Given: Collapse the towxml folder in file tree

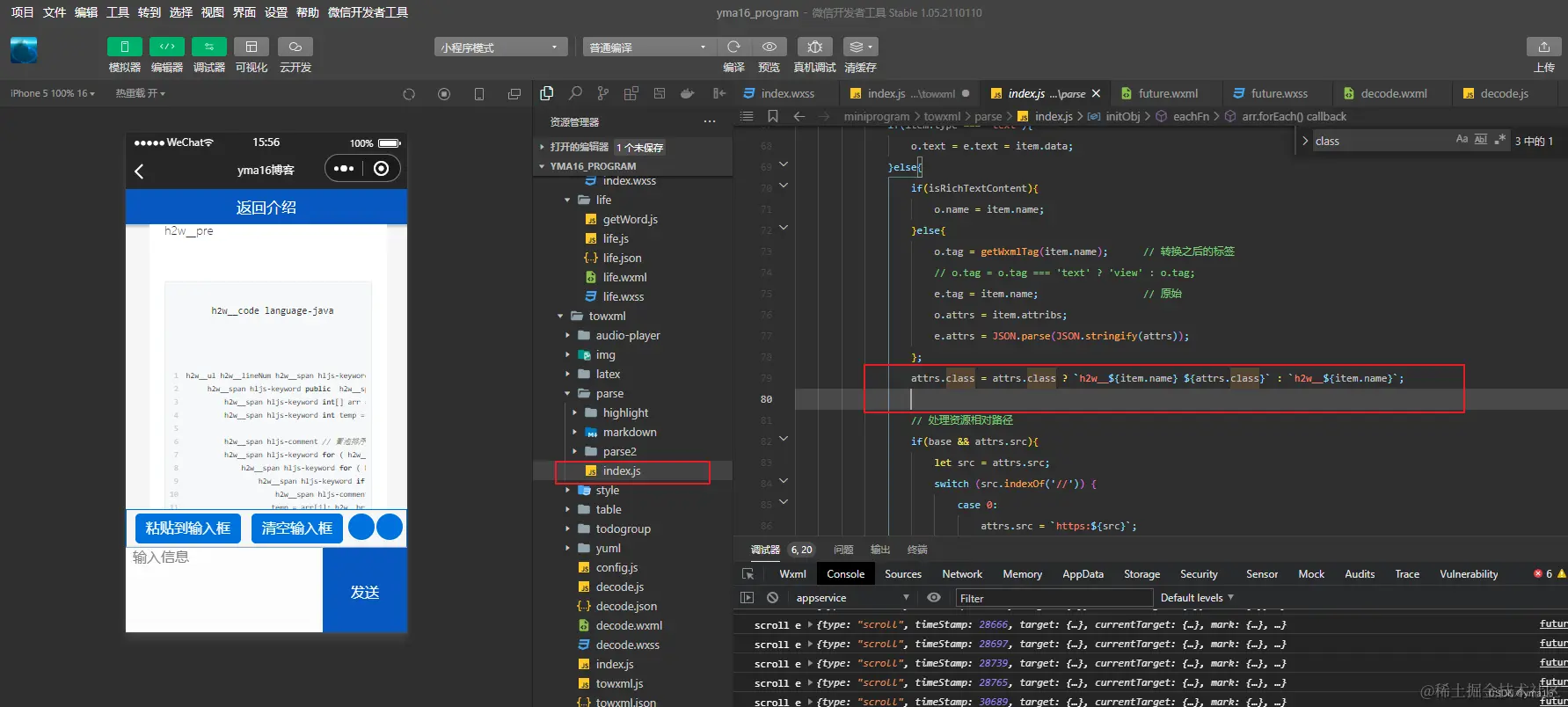Looking at the screenshot, I should pyautogui.click(x=561, y=317).
